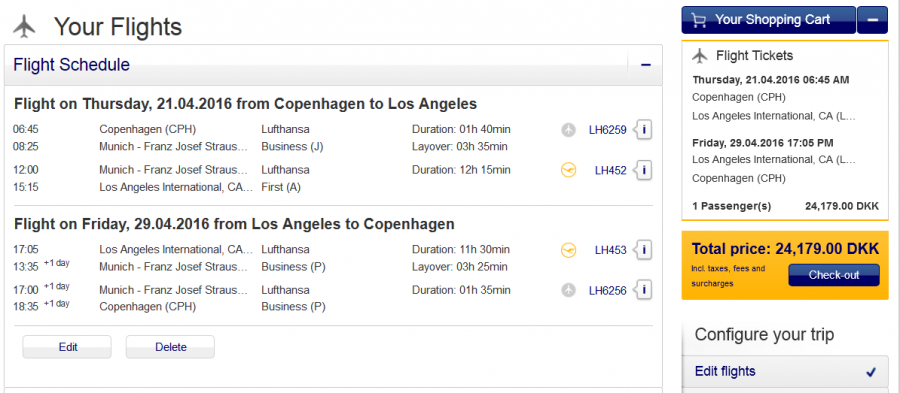The height and width of the screenshot is (393, 900).
Task: Click the airplane icon next to Your Flights
Action: [x=24, y=26]
